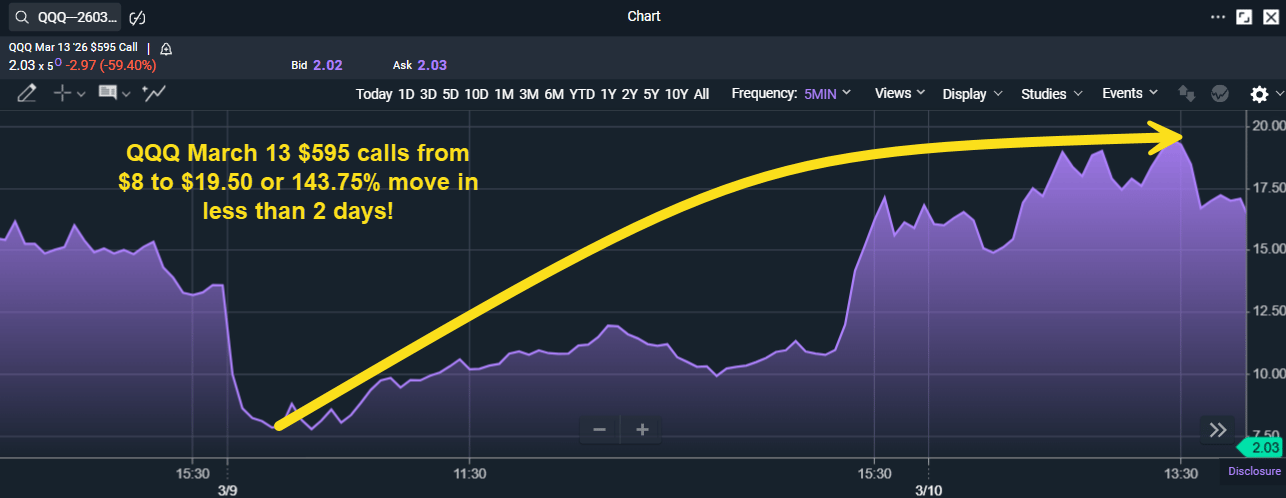Select the 10D time range
Viewport: 1286px width, 498px height.
click(477, 94)
